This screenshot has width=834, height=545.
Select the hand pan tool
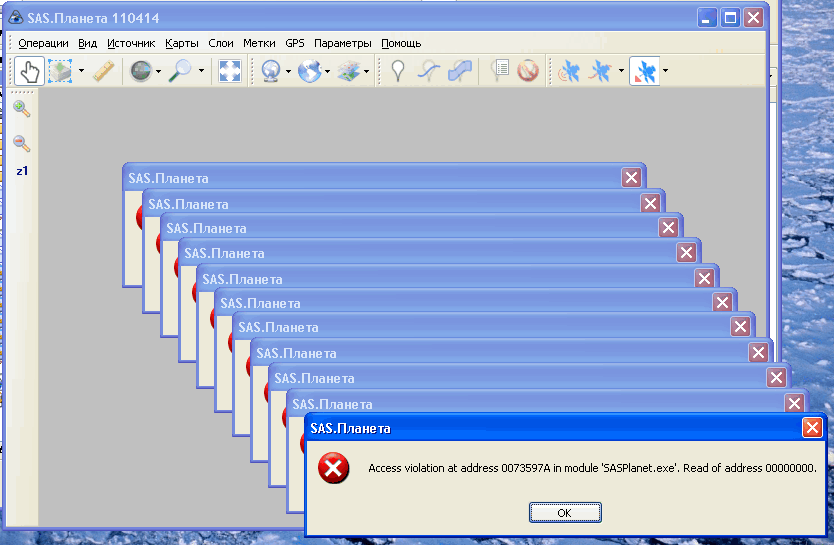[28, 71]
